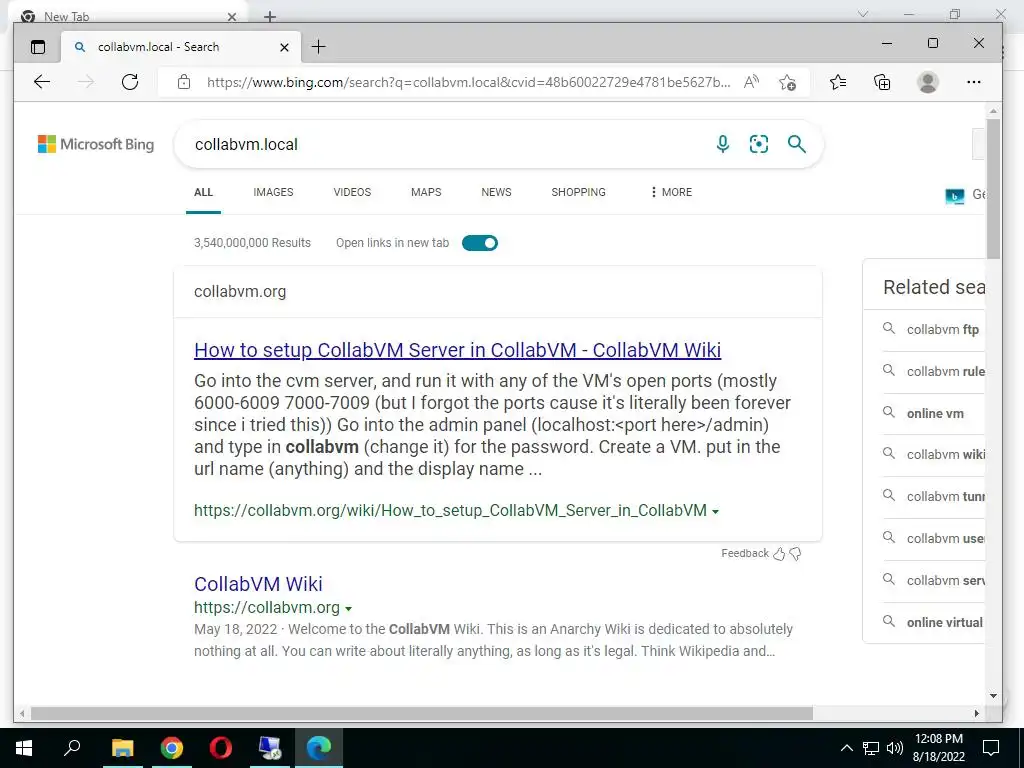
Task: Open the MORE search categories menu
Action: tap(671, 192)
